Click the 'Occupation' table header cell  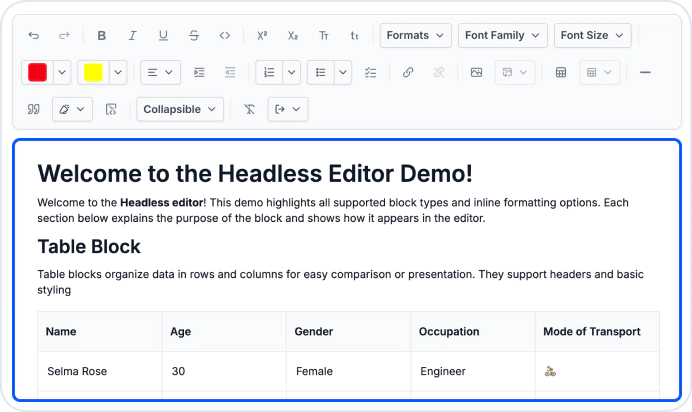[x=473, y=332]
